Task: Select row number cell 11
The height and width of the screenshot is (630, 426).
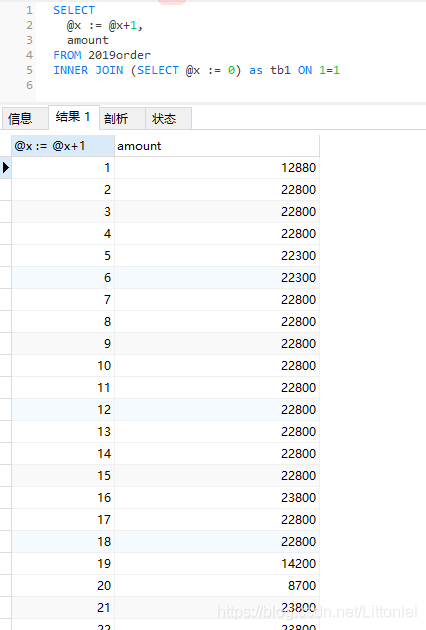Action: (x=63, y=388)
